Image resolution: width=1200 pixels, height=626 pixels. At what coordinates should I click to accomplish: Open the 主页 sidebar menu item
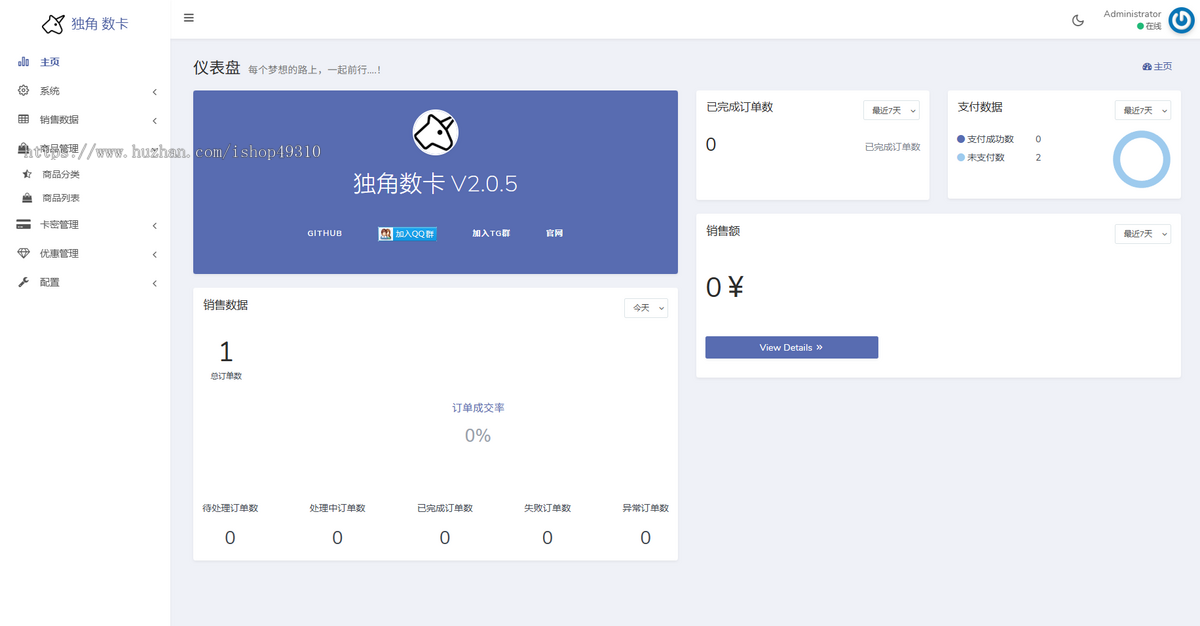coord(85,62)
